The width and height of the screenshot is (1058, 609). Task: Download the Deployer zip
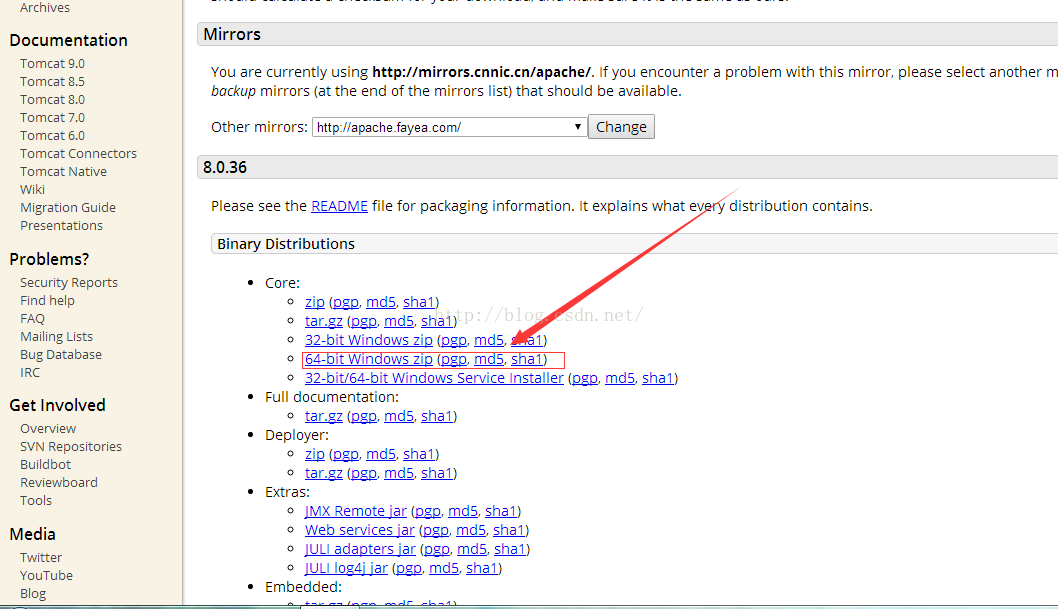pos(314,454)
